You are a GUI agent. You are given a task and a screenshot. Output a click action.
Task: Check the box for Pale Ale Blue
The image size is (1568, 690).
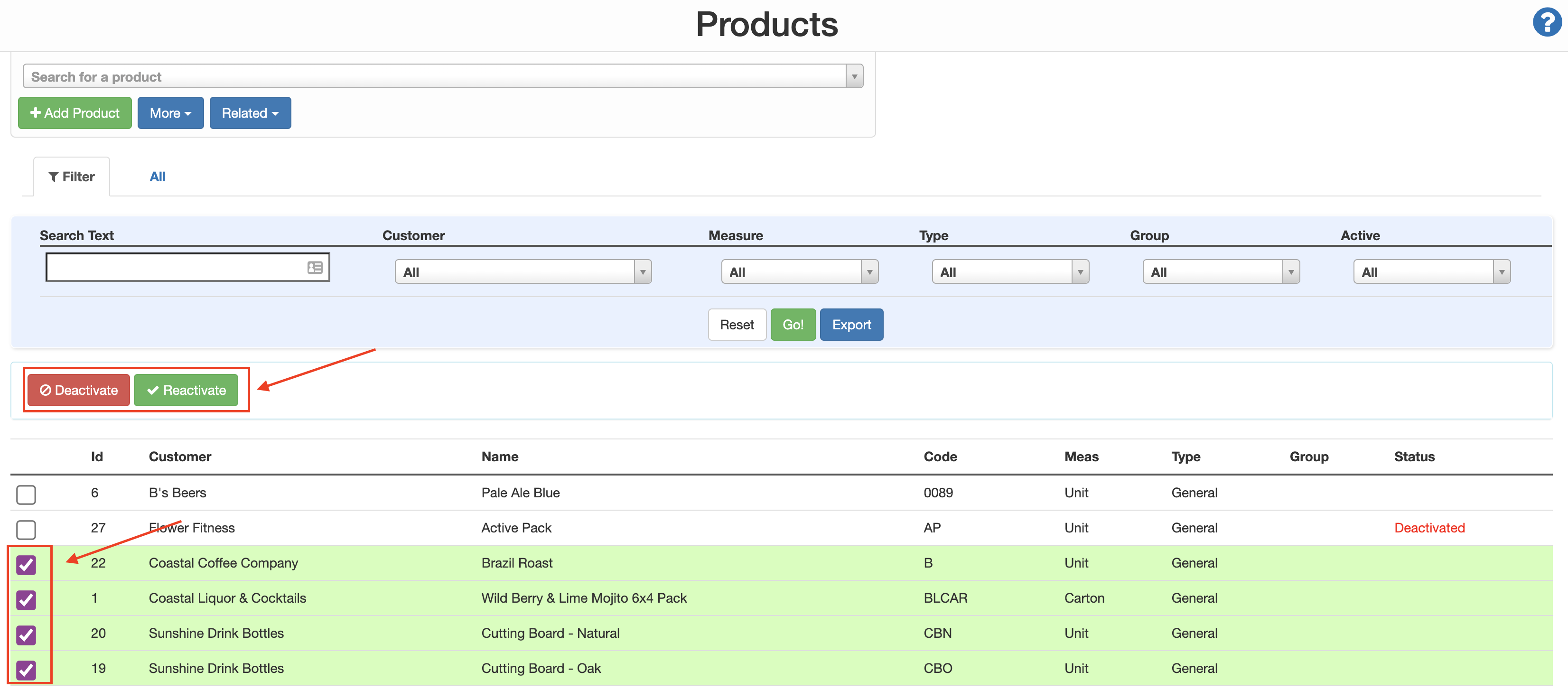click(26, 494)
